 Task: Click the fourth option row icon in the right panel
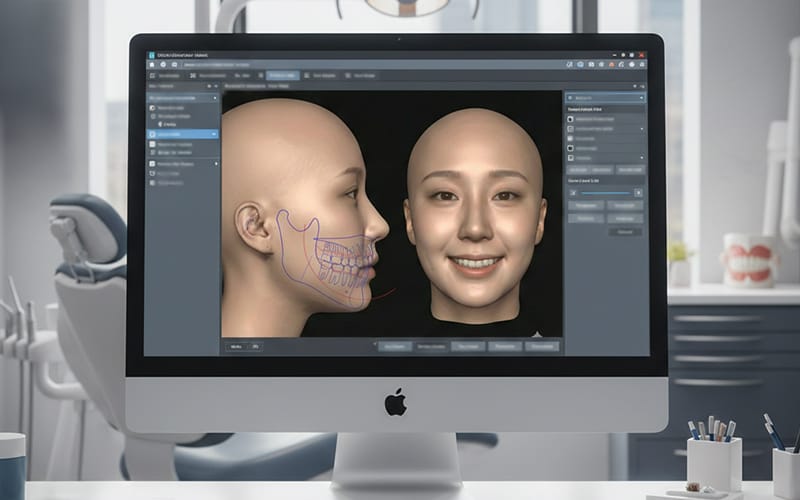[570, 148]
